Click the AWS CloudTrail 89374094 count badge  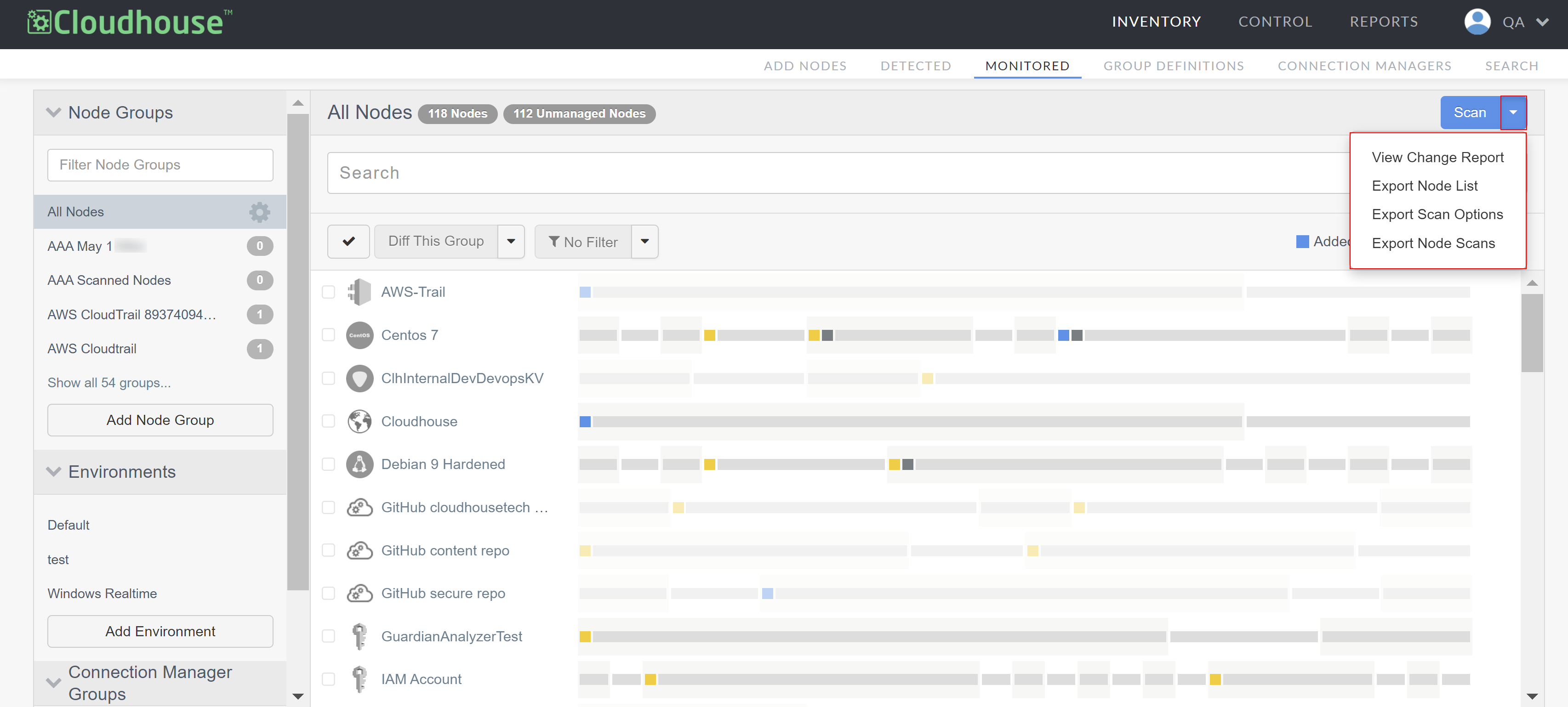(259, 315)
